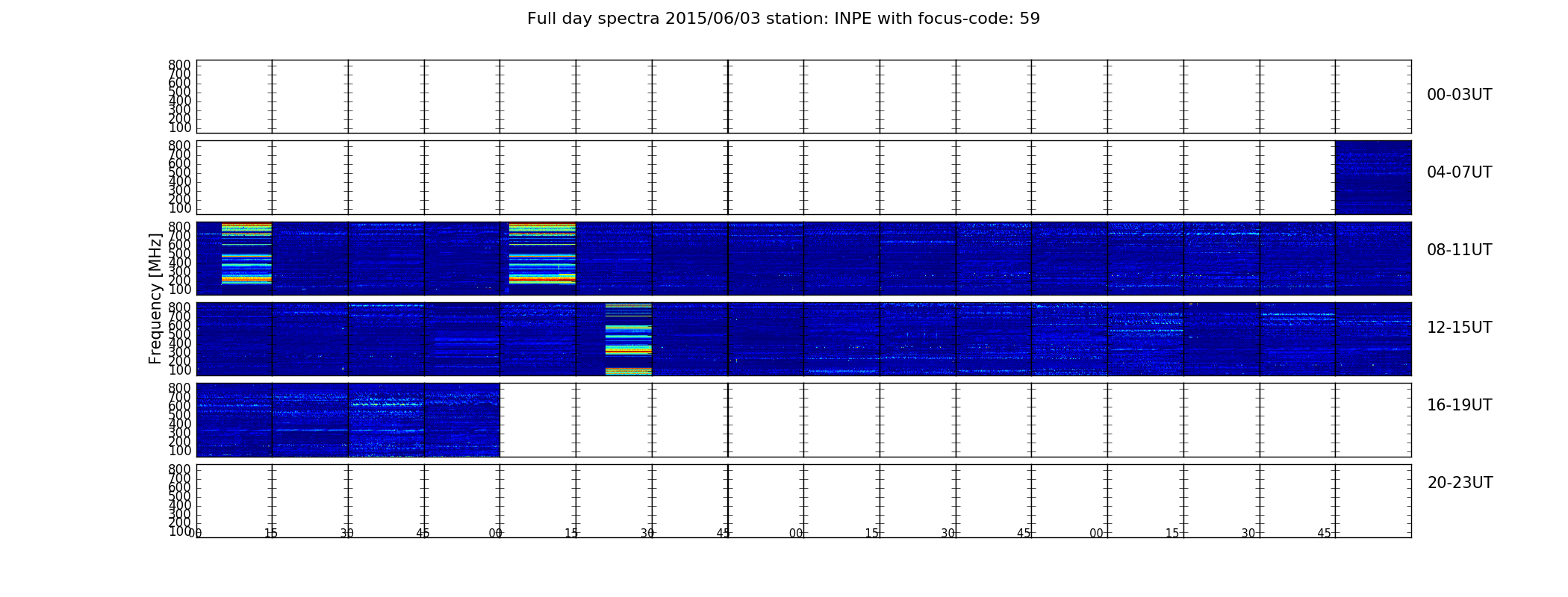1568x597 pixels.
Task: Click the '08-11UT' row label
Action: pyautogui.click(x=1459, y=250)
